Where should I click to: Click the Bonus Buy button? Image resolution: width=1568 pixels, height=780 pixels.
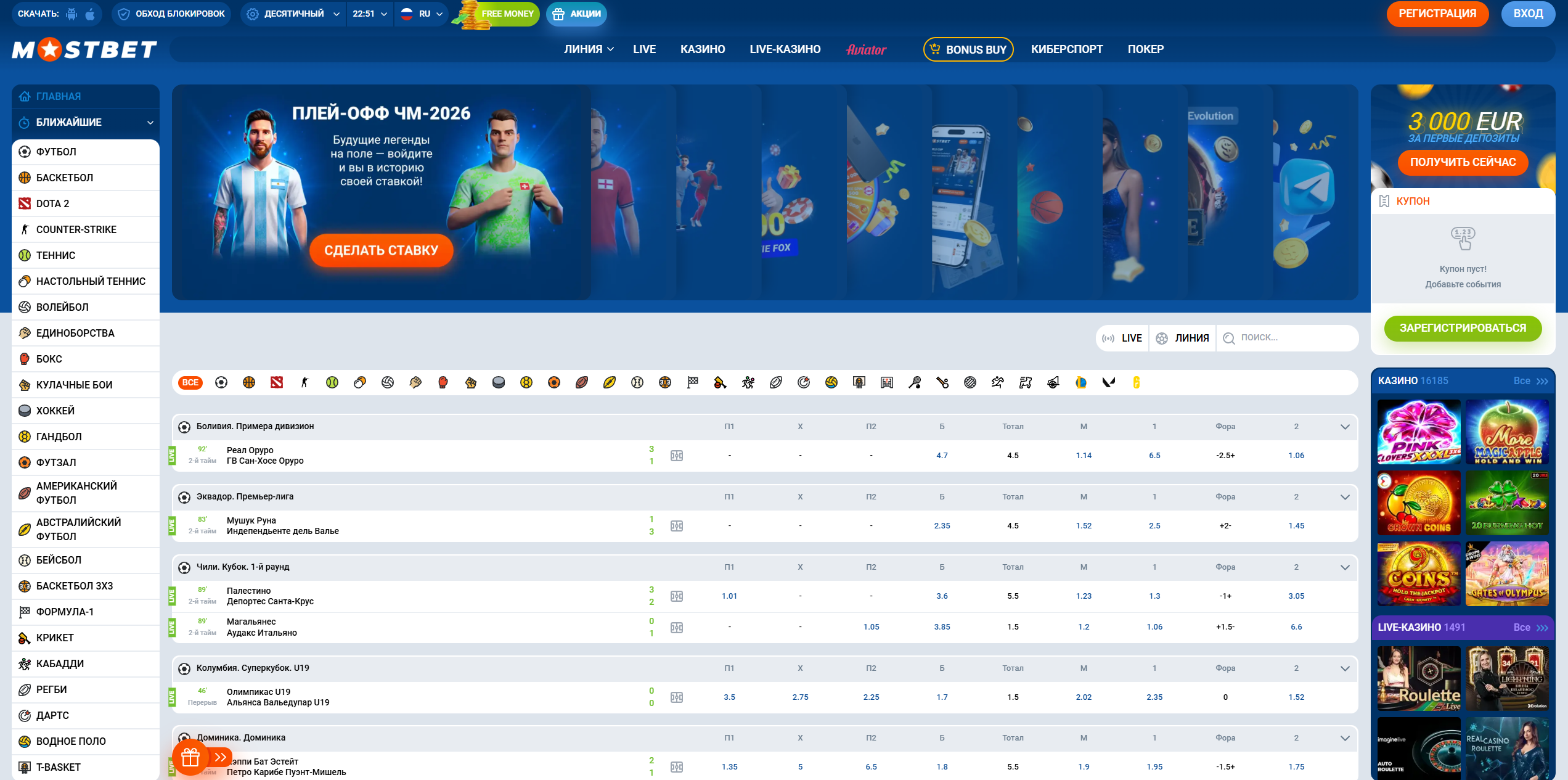pyautogui.click(x=968, y=49)
